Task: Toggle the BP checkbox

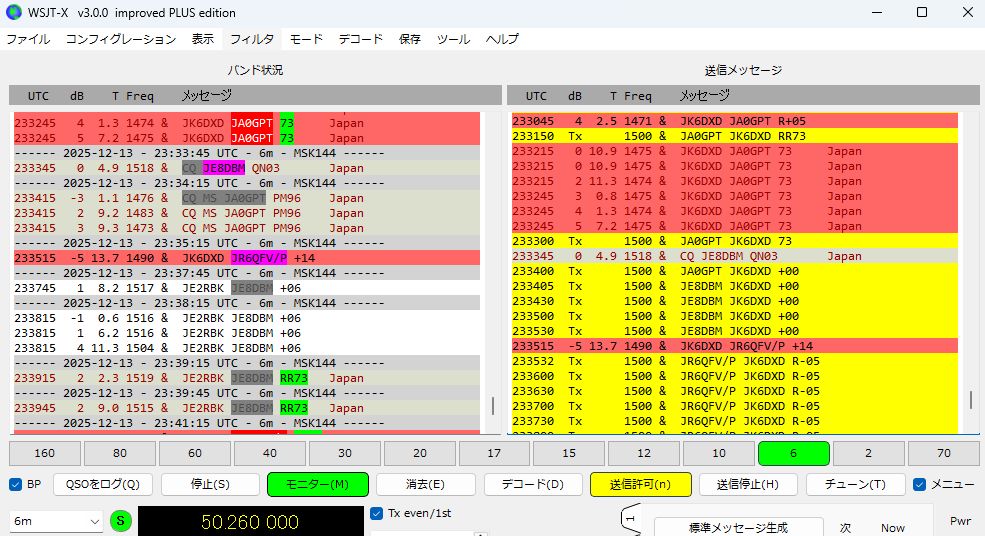Action: 16,484
